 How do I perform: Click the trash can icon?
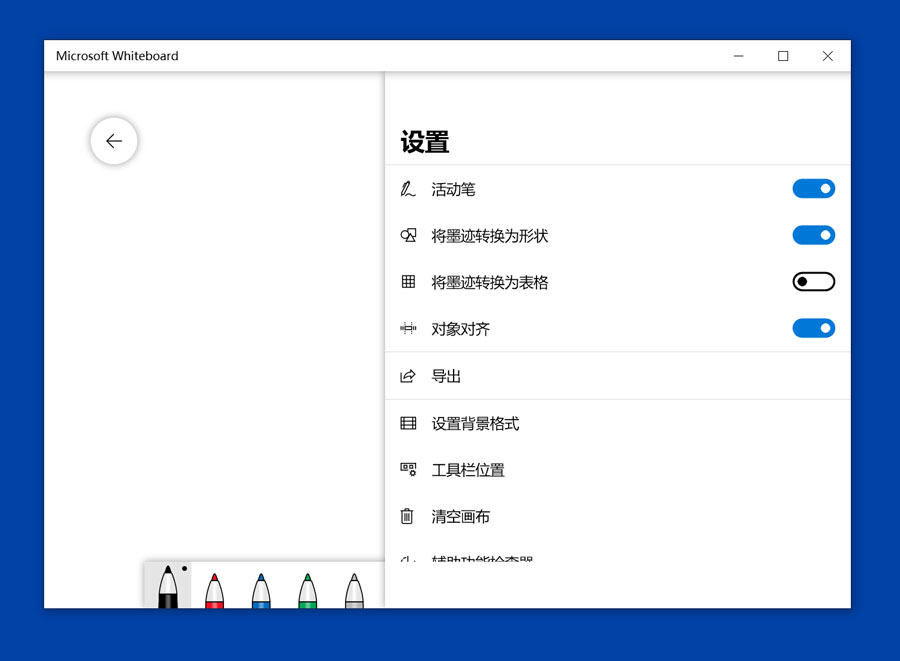pyautogui.click(x=407, y=516)
